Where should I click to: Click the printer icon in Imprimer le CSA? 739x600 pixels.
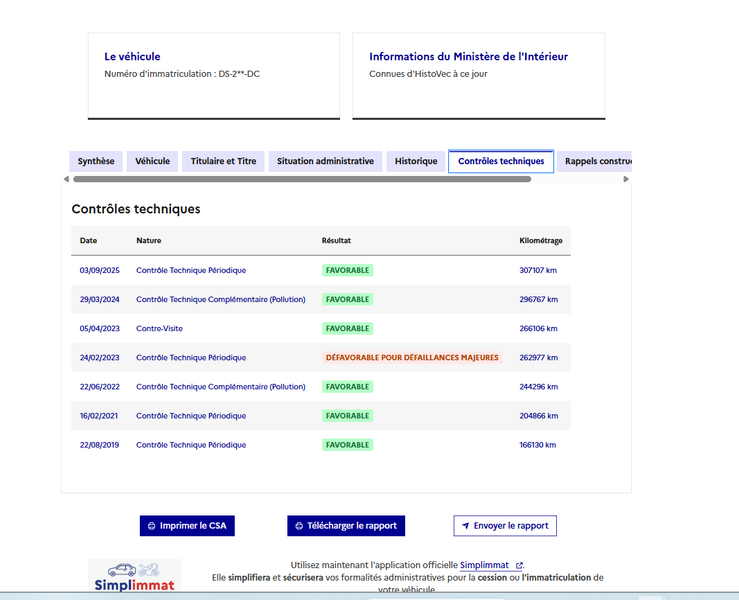tap(151, 526)
